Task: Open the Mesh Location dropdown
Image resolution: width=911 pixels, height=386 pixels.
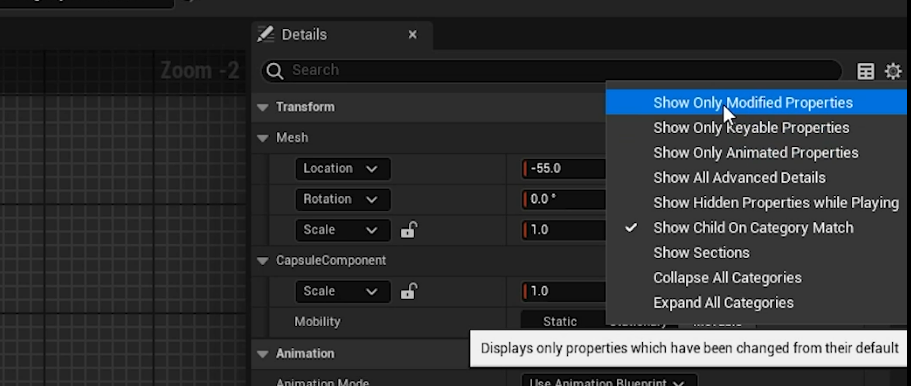Action: (x=343, y=169)
